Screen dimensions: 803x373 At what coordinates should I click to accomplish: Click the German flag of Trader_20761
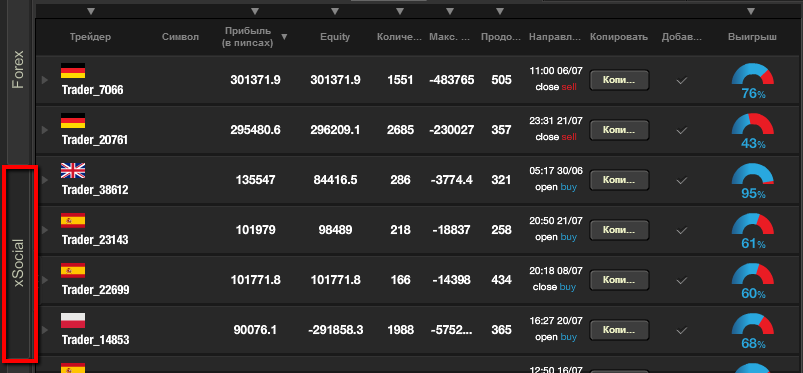click(x=73, y=120)
